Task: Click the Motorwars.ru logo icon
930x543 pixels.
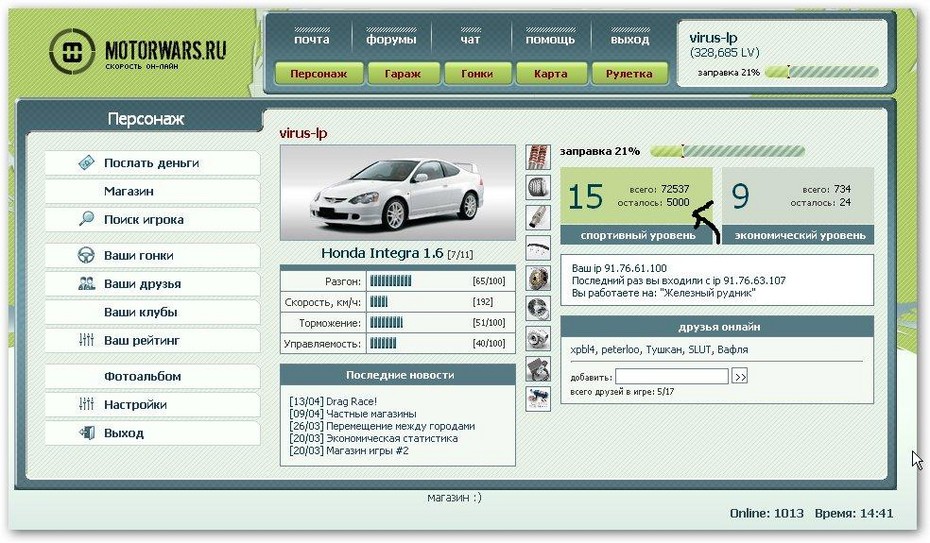Action: pos(72,52)
